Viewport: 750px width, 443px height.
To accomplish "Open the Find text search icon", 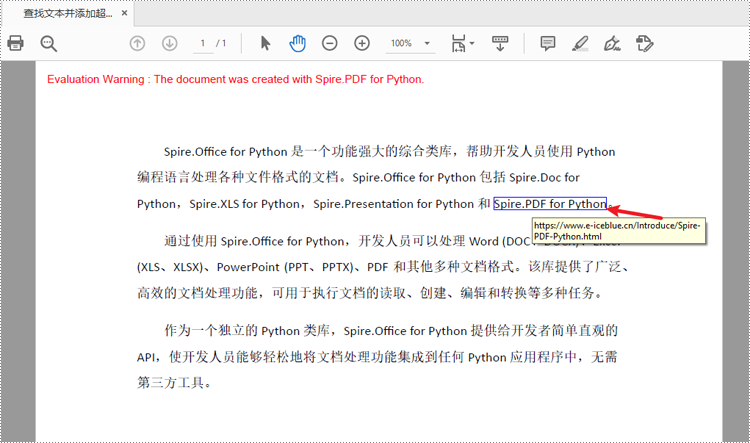I will (48, 44).
